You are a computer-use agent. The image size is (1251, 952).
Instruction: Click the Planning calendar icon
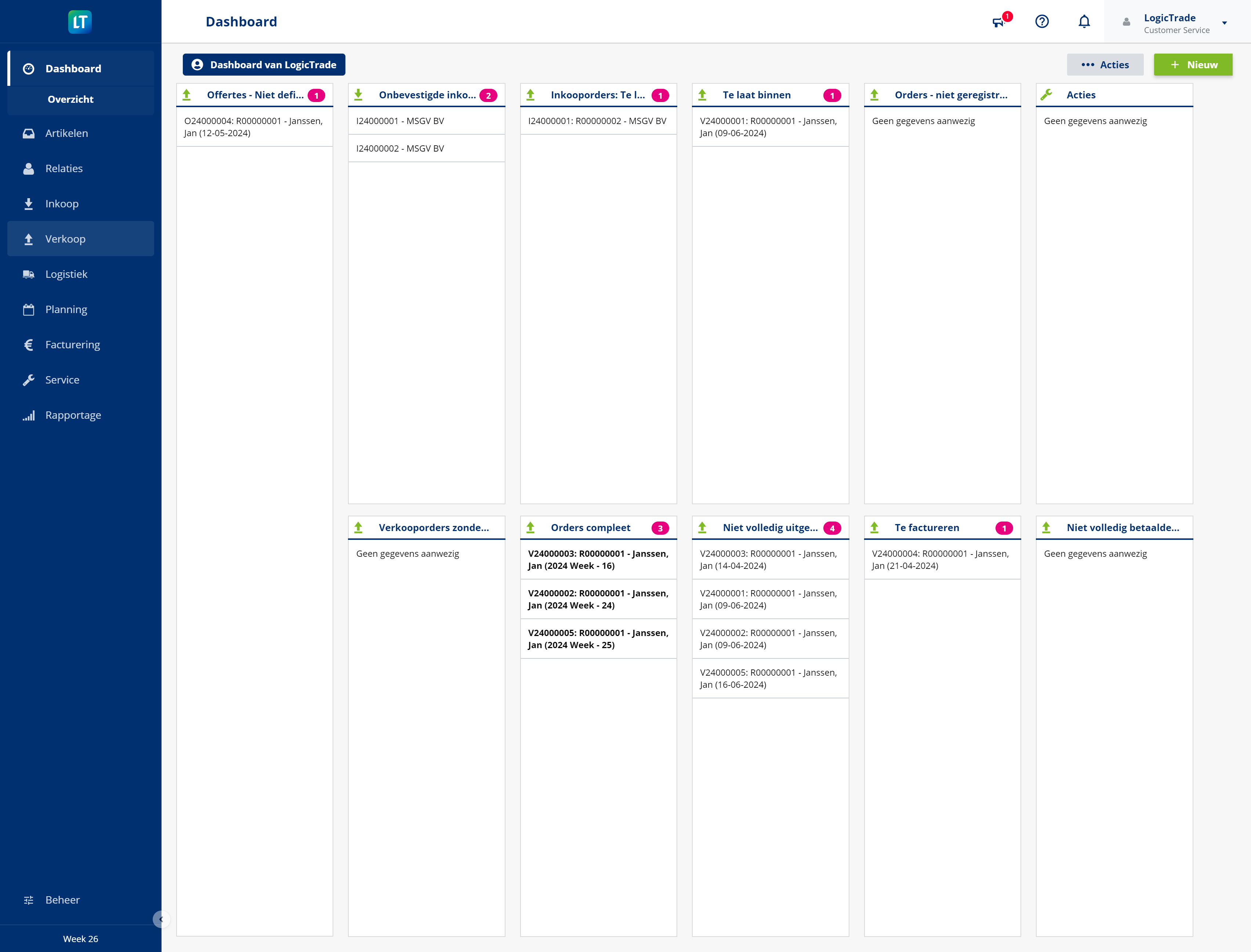pos(28,309)
